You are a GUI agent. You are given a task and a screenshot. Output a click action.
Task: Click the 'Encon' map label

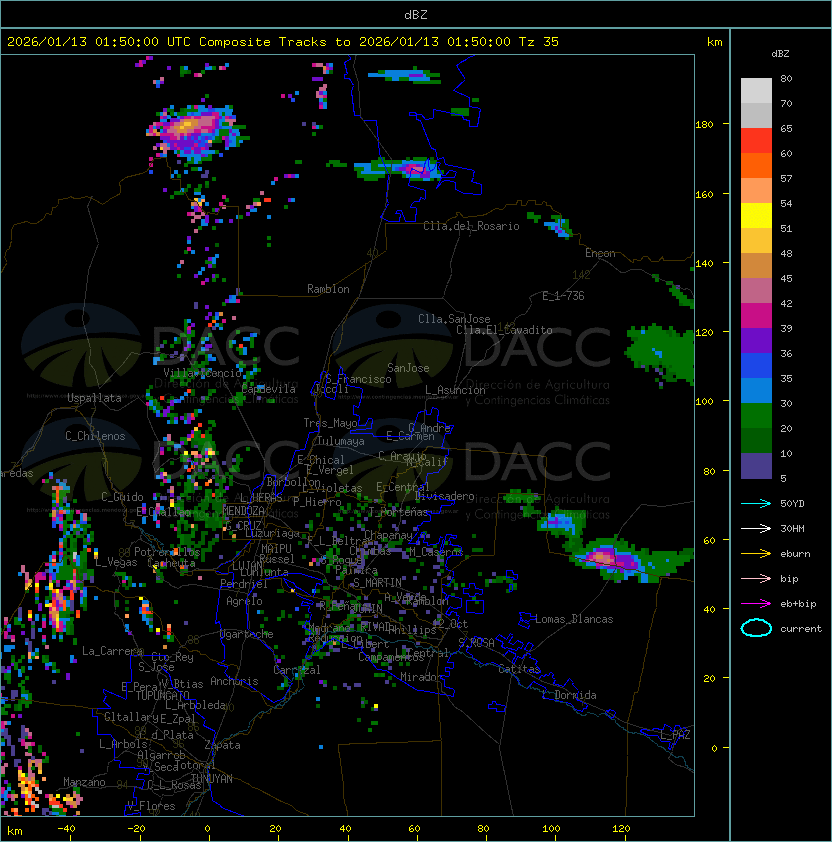click(x=600, y=253)
